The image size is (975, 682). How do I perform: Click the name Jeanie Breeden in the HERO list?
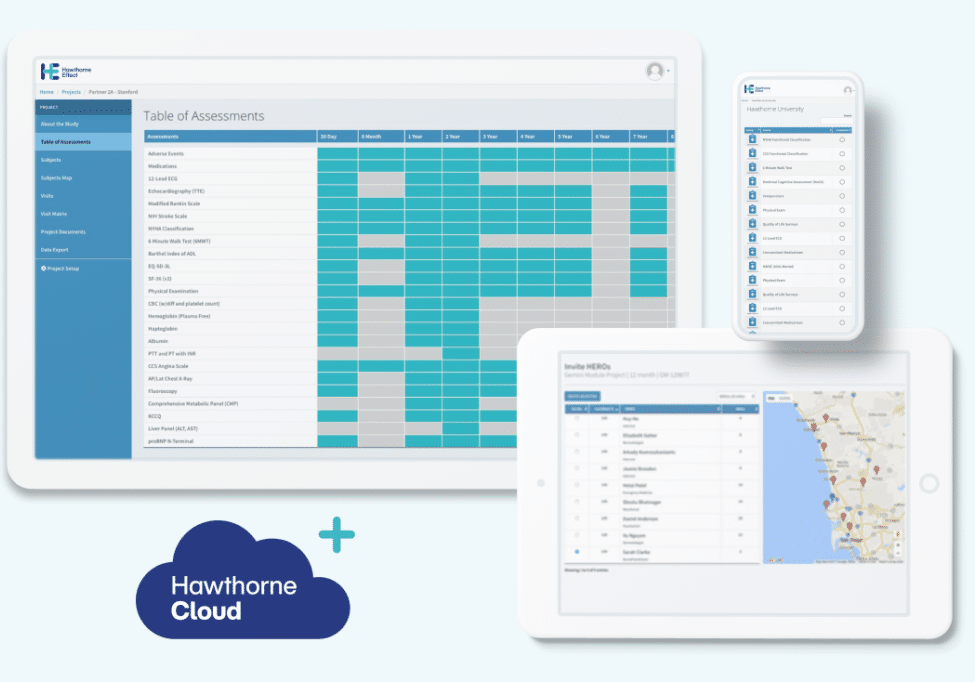pyautogui.click(x=639, y=468)
